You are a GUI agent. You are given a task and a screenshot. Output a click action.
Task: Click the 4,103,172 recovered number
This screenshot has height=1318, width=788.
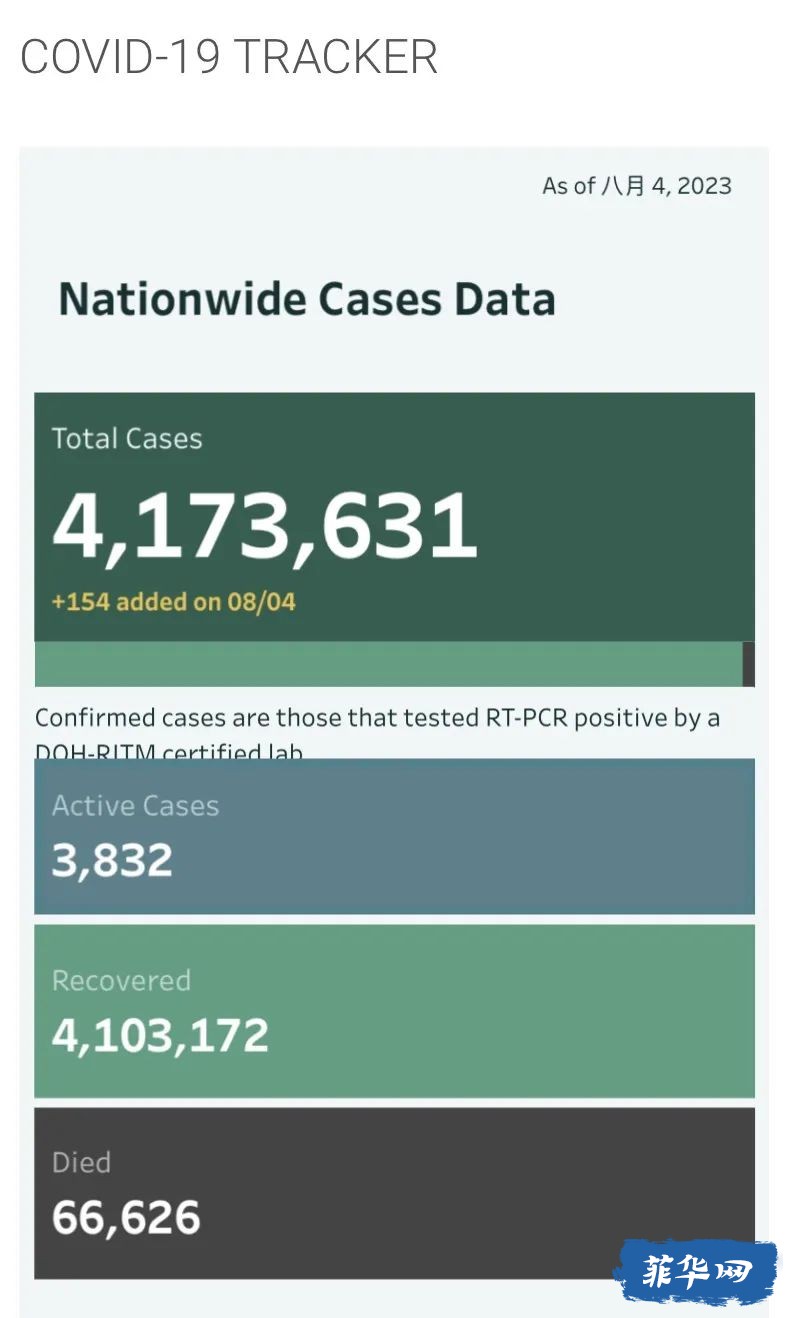point(160,1036)
